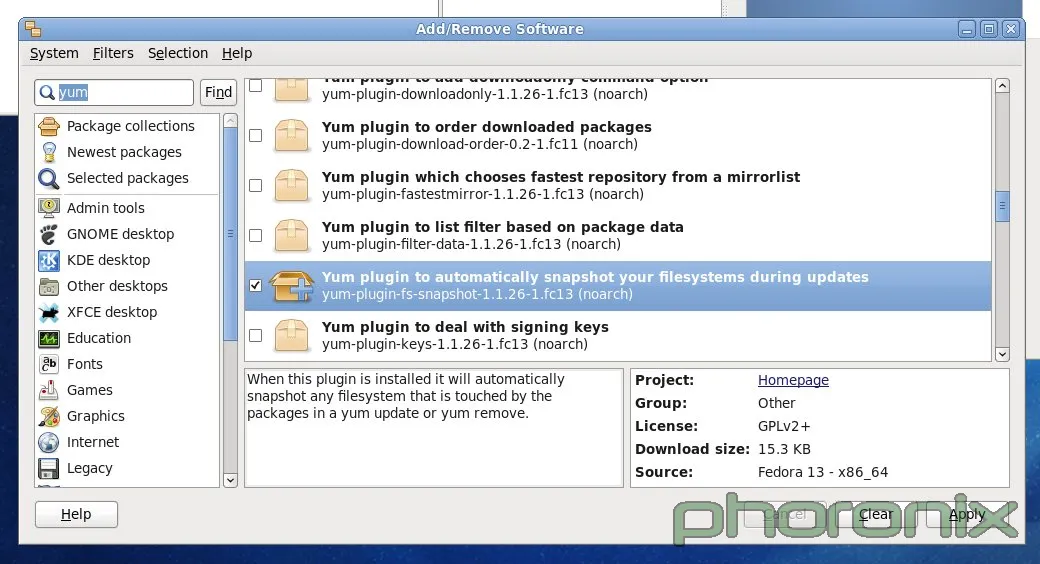Click the Selected packages magnifier icon
Viewport: 1040px width, 564px height.
pyautogui.click(x=49, y=178)
